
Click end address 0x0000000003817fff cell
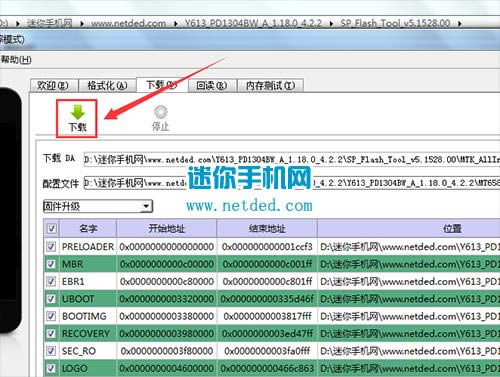267,316
